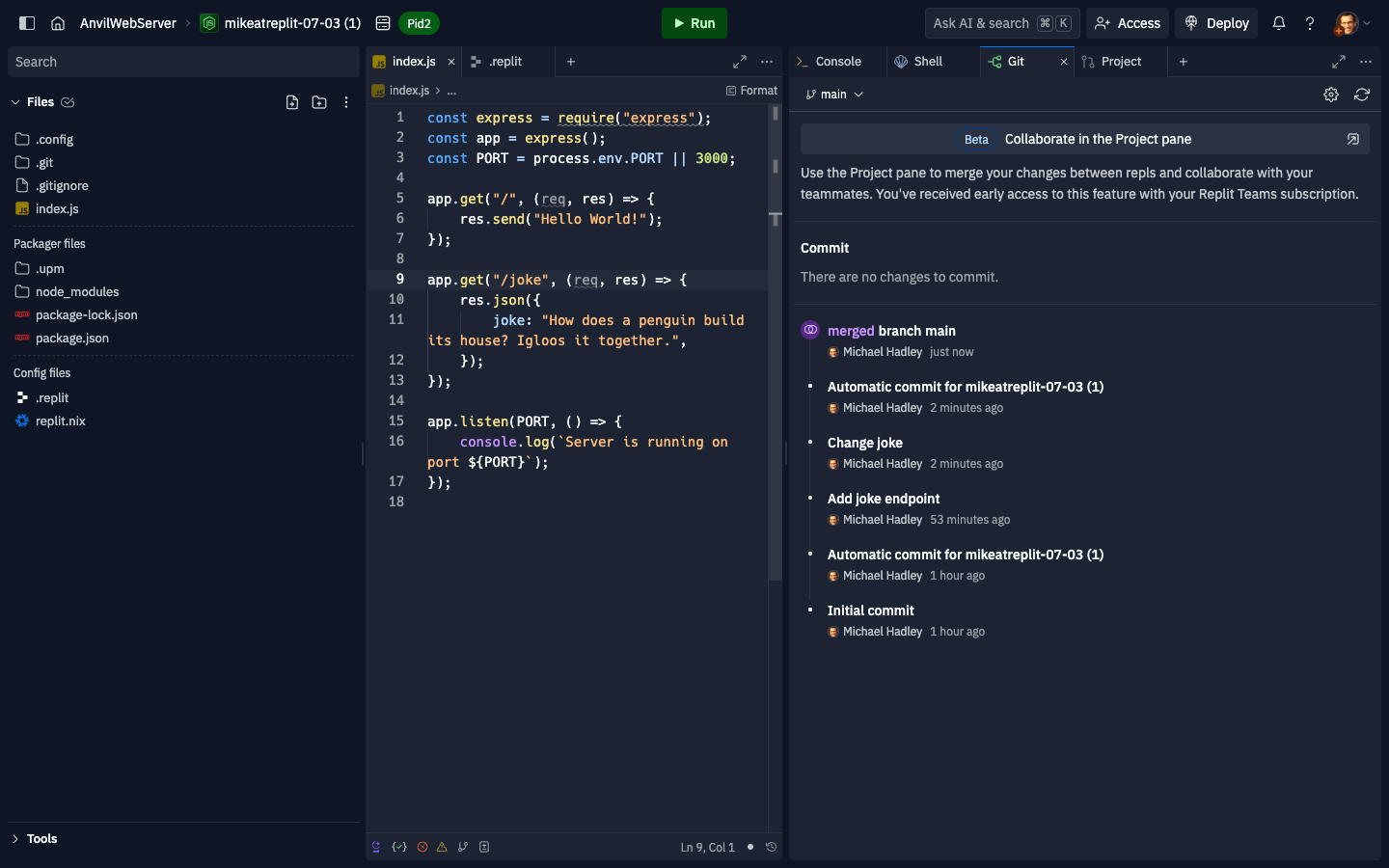This screenshot has width=1389, height=868.
Task: Open the document icon in the status bar
Action: 484,848
